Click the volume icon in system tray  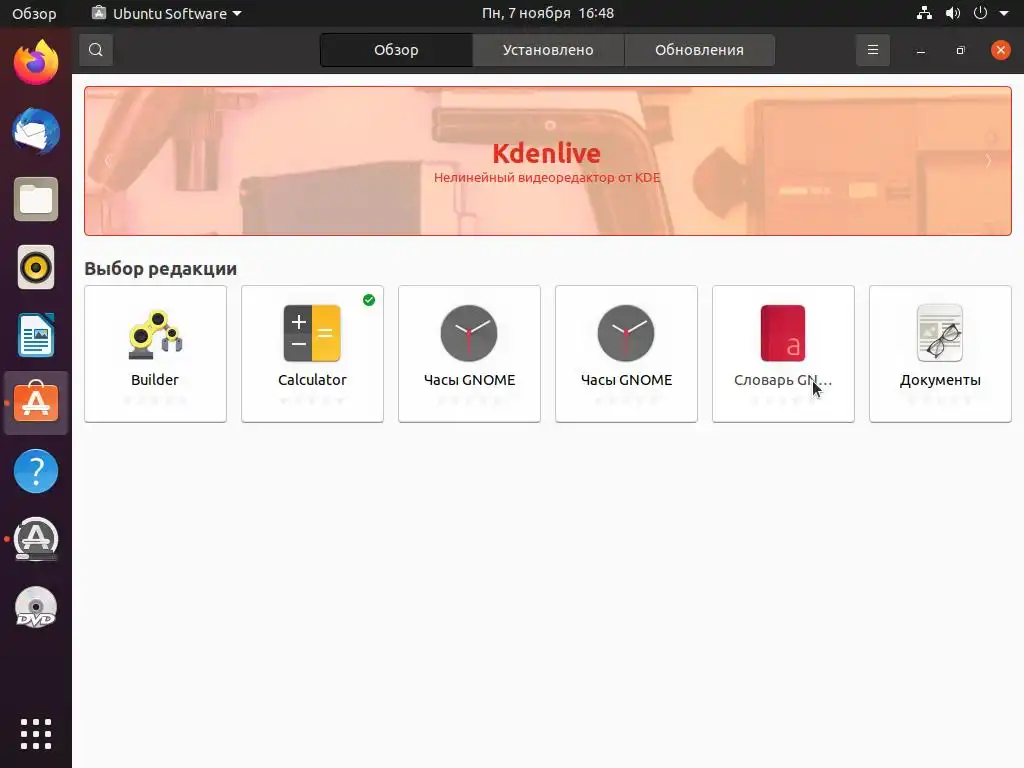pyautogui.click(x=953, y=13)
